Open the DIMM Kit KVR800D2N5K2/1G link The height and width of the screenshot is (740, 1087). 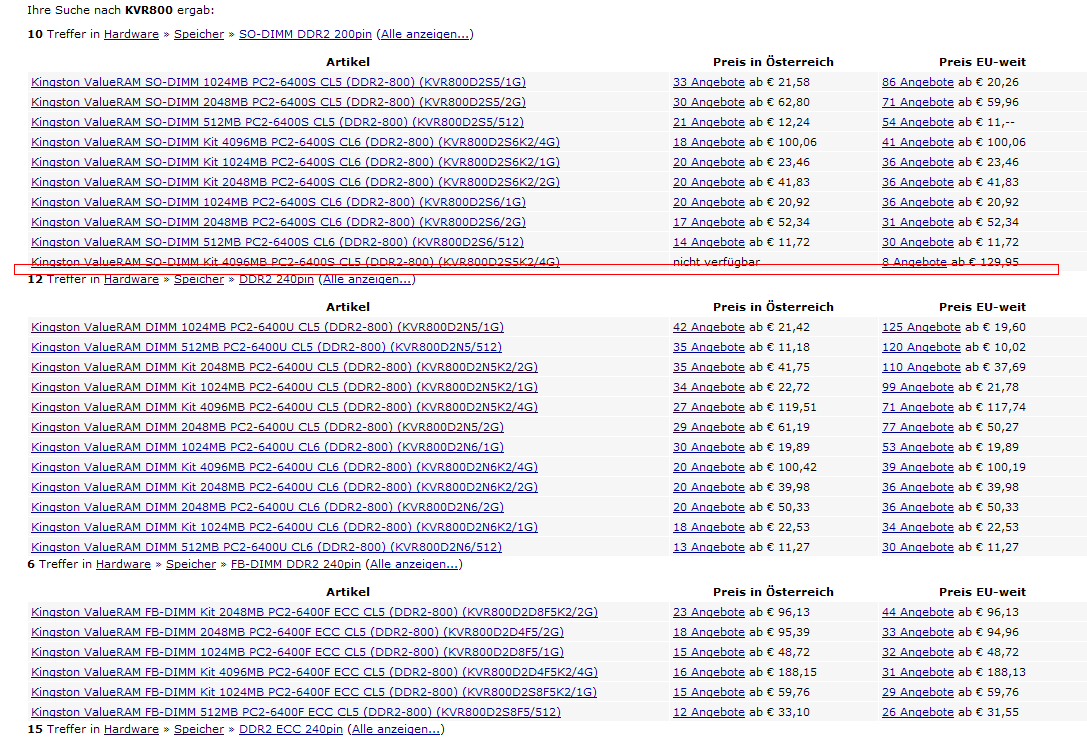[284, 388]
